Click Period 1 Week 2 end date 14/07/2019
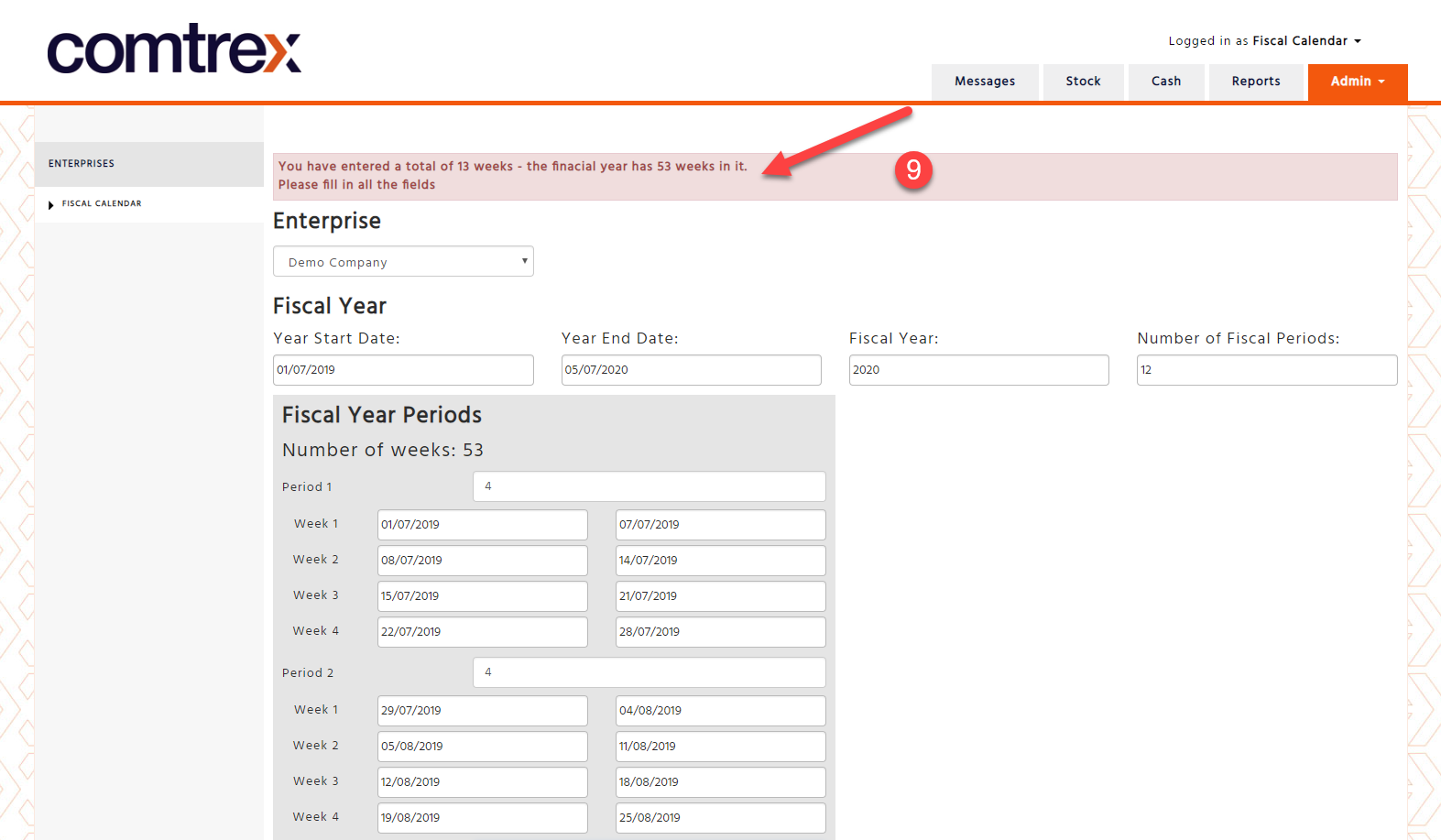This screenshot has width=1441, height=840. (721, 561)
